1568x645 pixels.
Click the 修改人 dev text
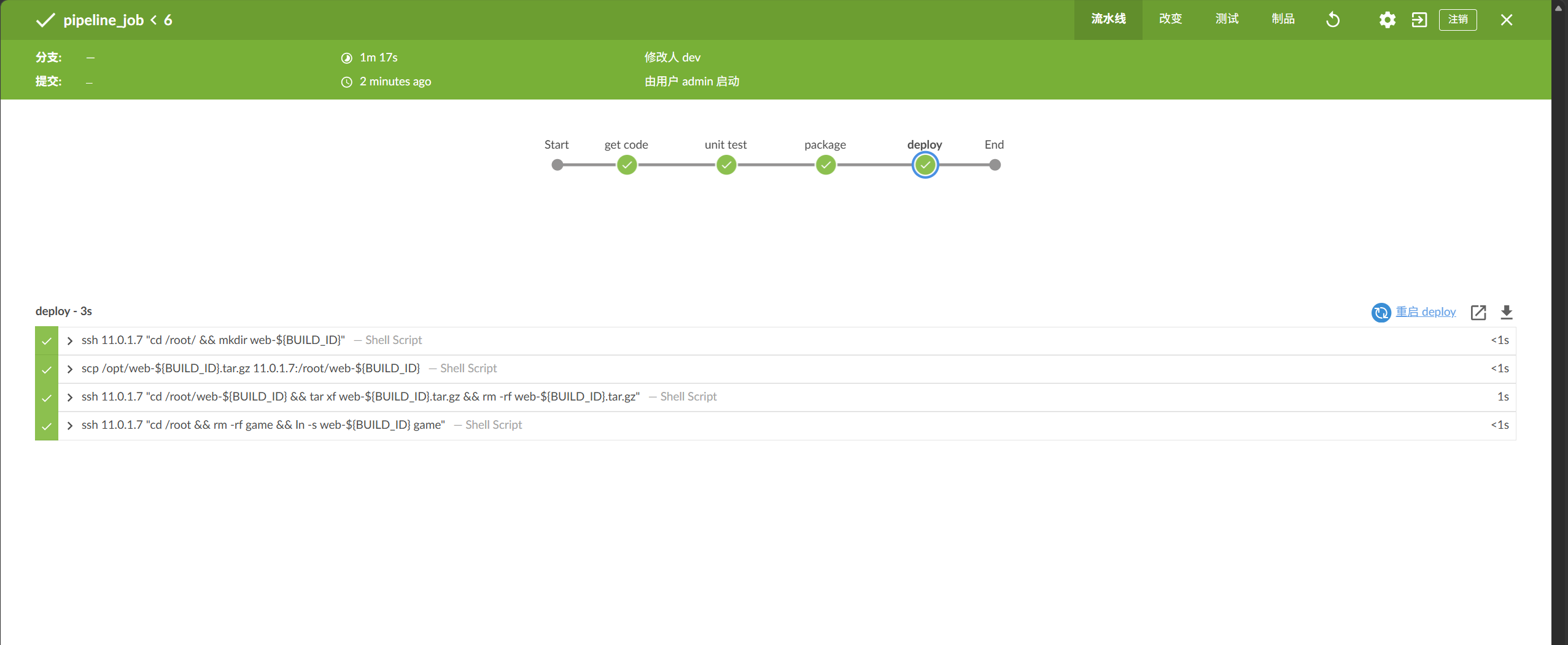pos(672,57)
